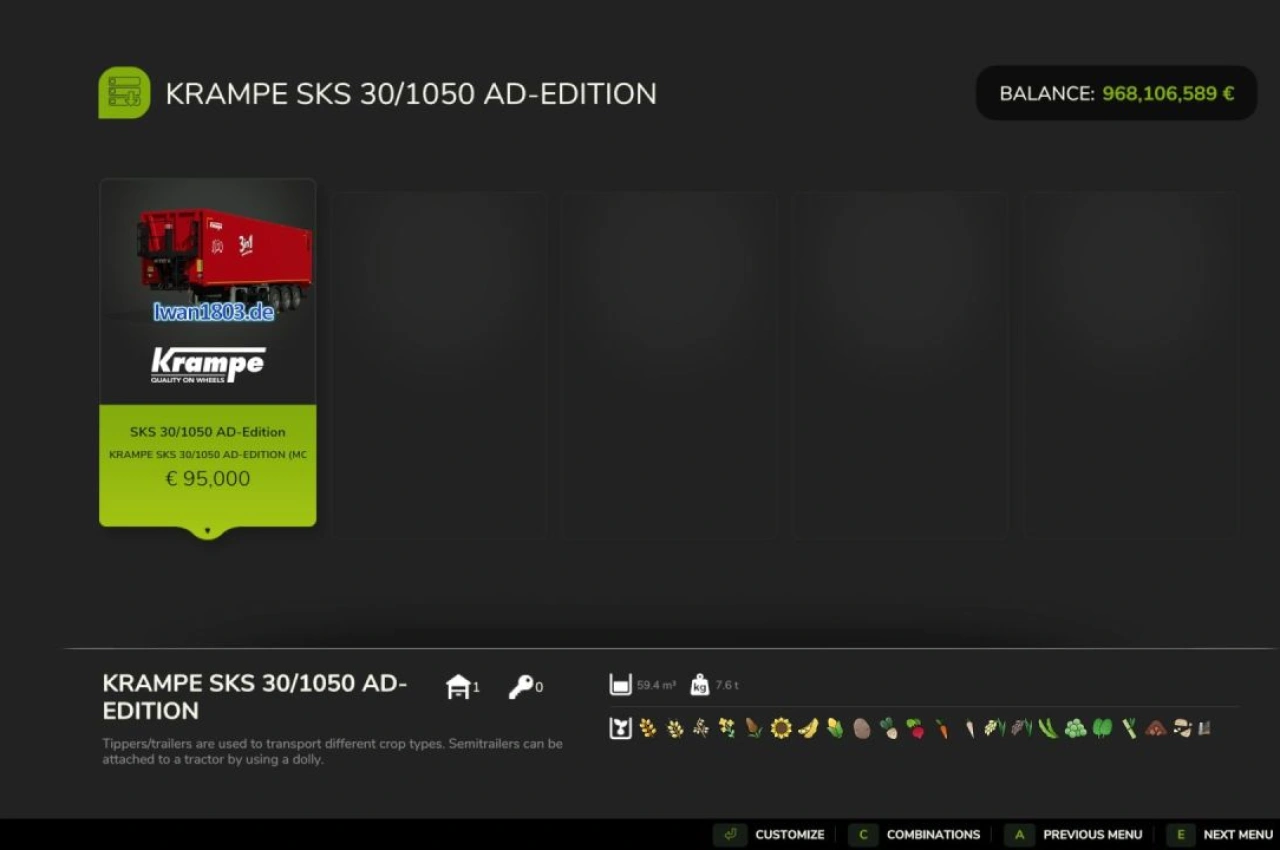The height and width of the screenshot is (850, 1280).
Task: Open the Combinations menu
Action: (932, 834)
